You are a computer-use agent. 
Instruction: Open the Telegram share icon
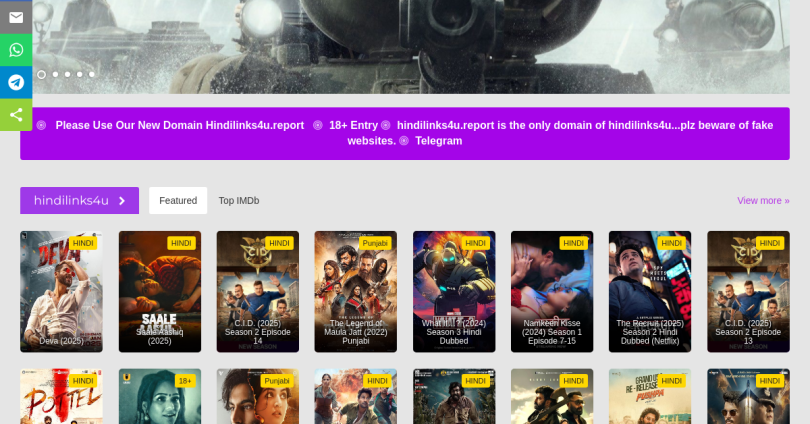[16, 82]
